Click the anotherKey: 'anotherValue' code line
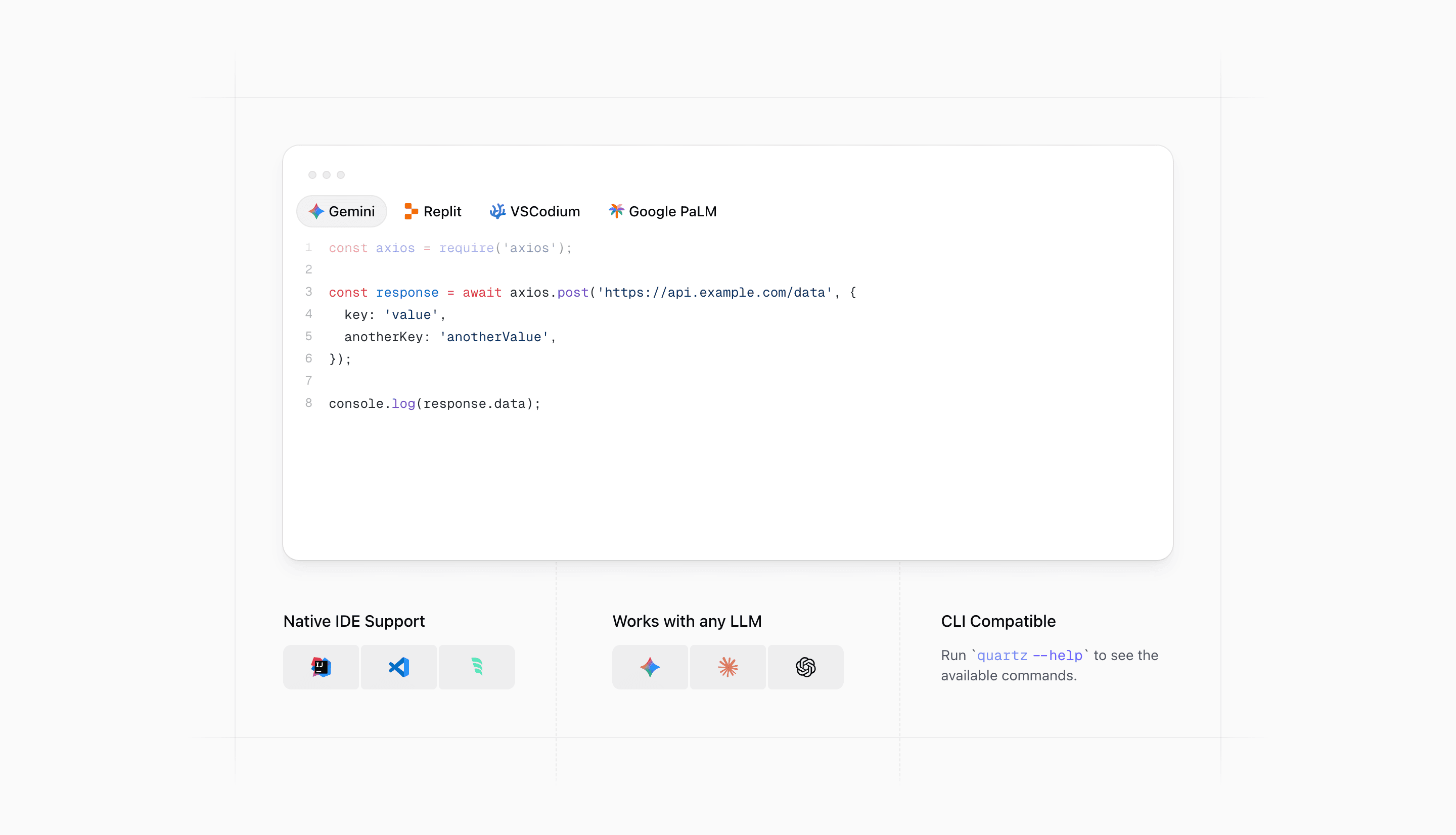This screenshot has width=1456, height=835. coord(450,337)
